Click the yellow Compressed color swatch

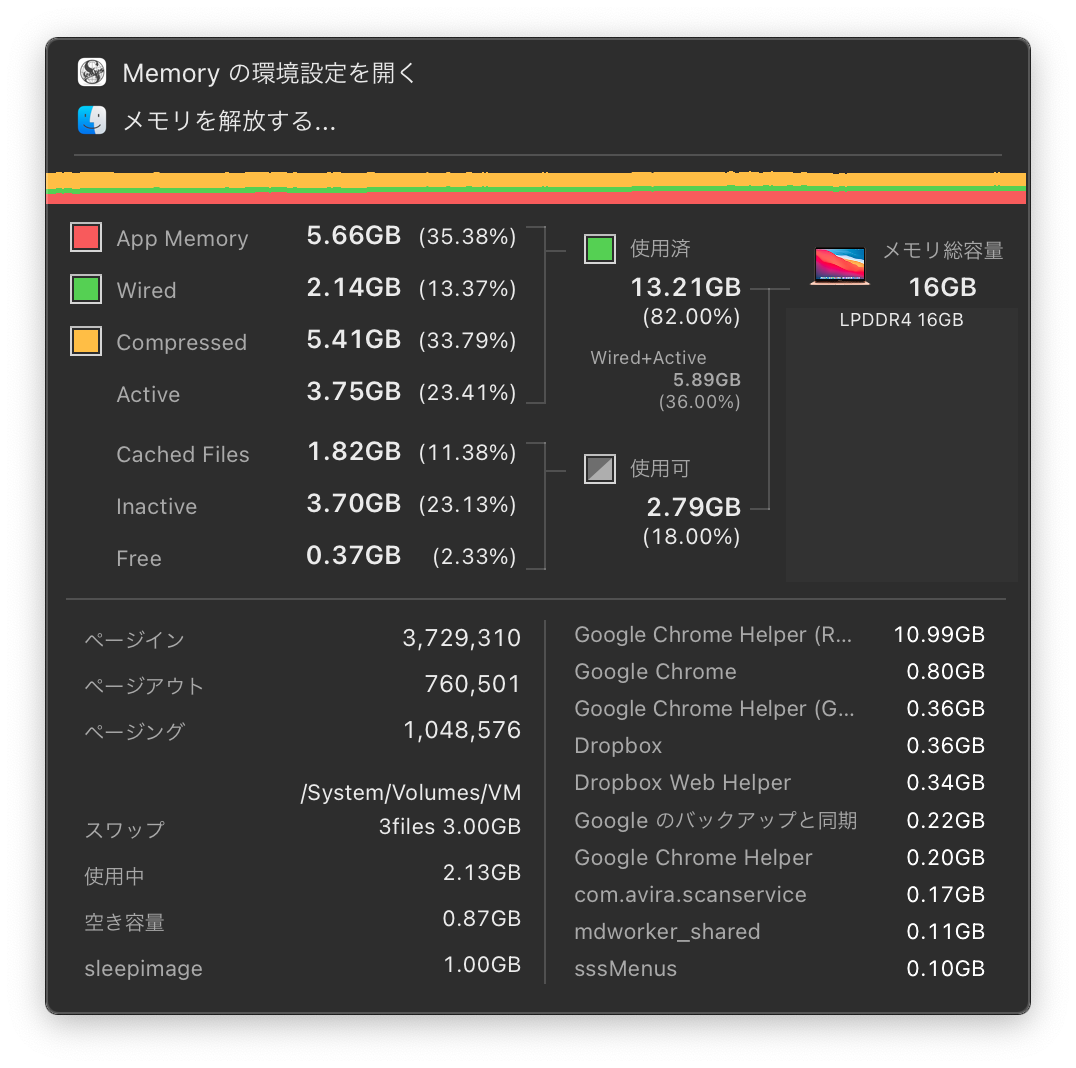pos(86,341)
